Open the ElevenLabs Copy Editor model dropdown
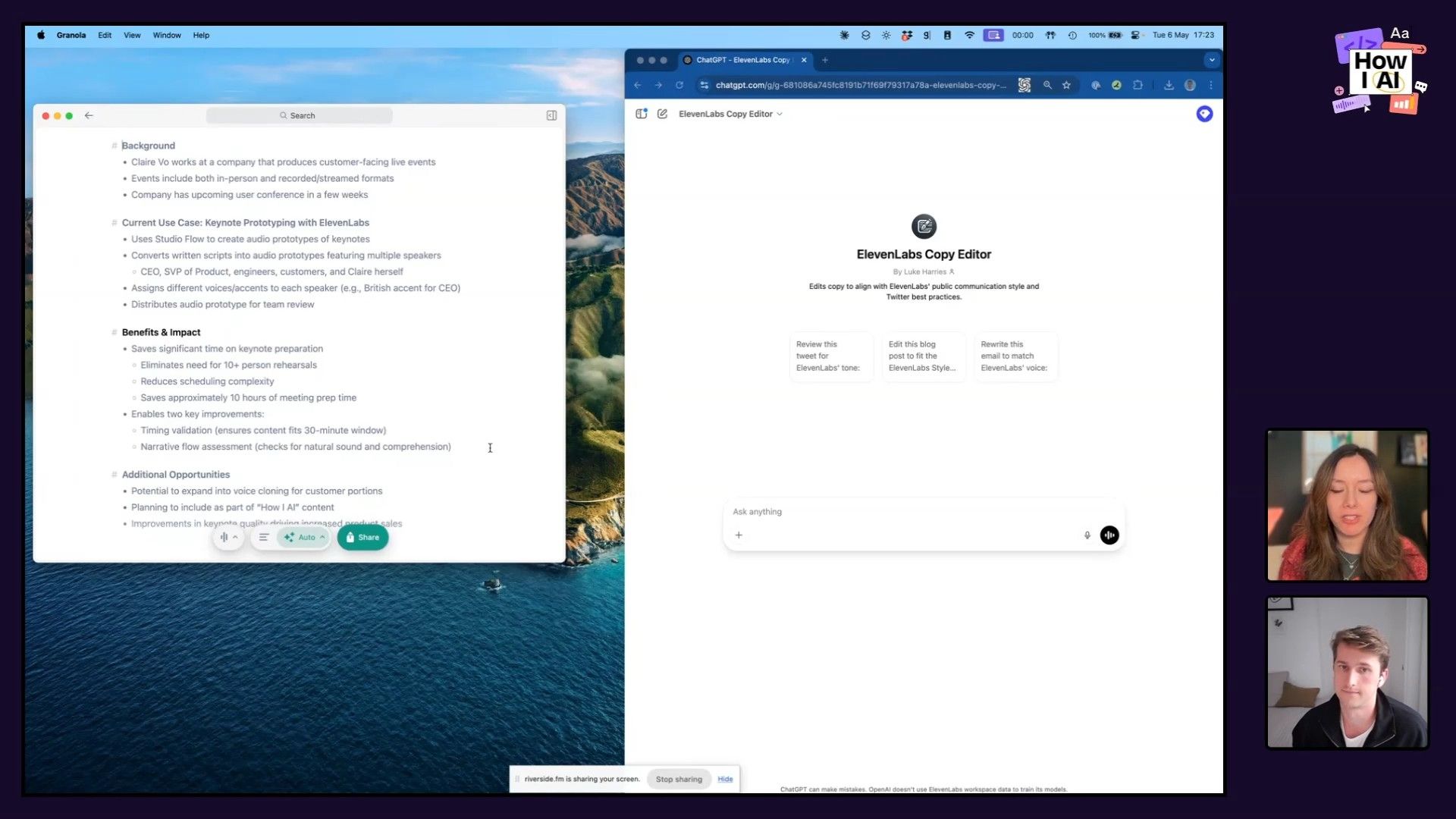The width and height of the screenshot is (1456, 819). point(730,114)
